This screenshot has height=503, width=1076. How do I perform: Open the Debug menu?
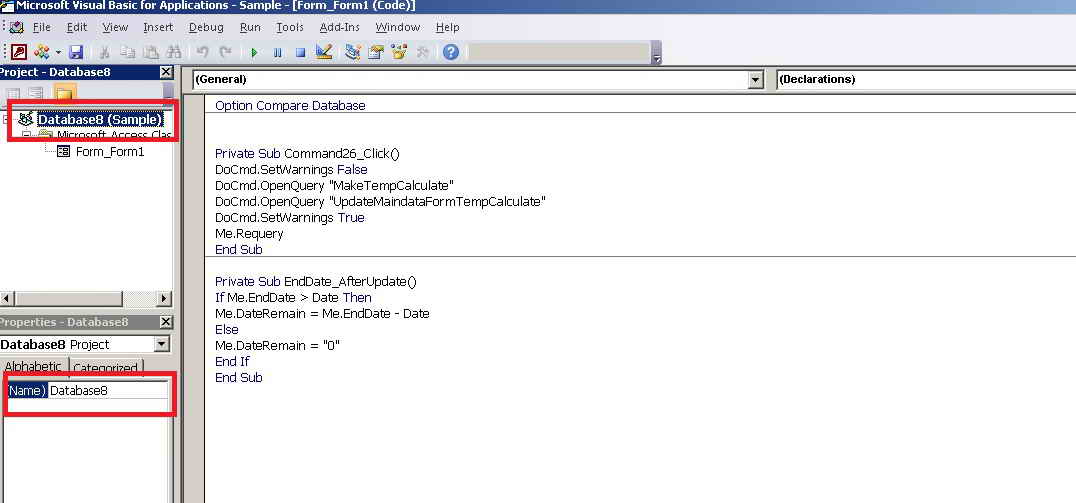(206, 27)
